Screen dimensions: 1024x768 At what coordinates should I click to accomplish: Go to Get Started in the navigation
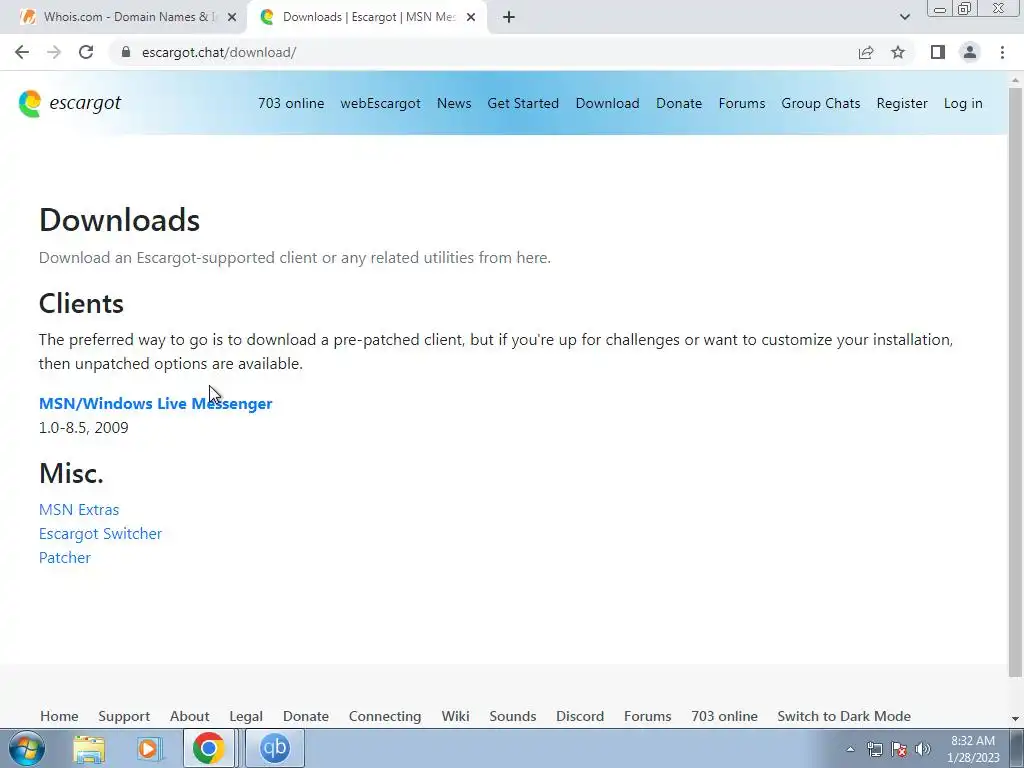pos(523,103)
